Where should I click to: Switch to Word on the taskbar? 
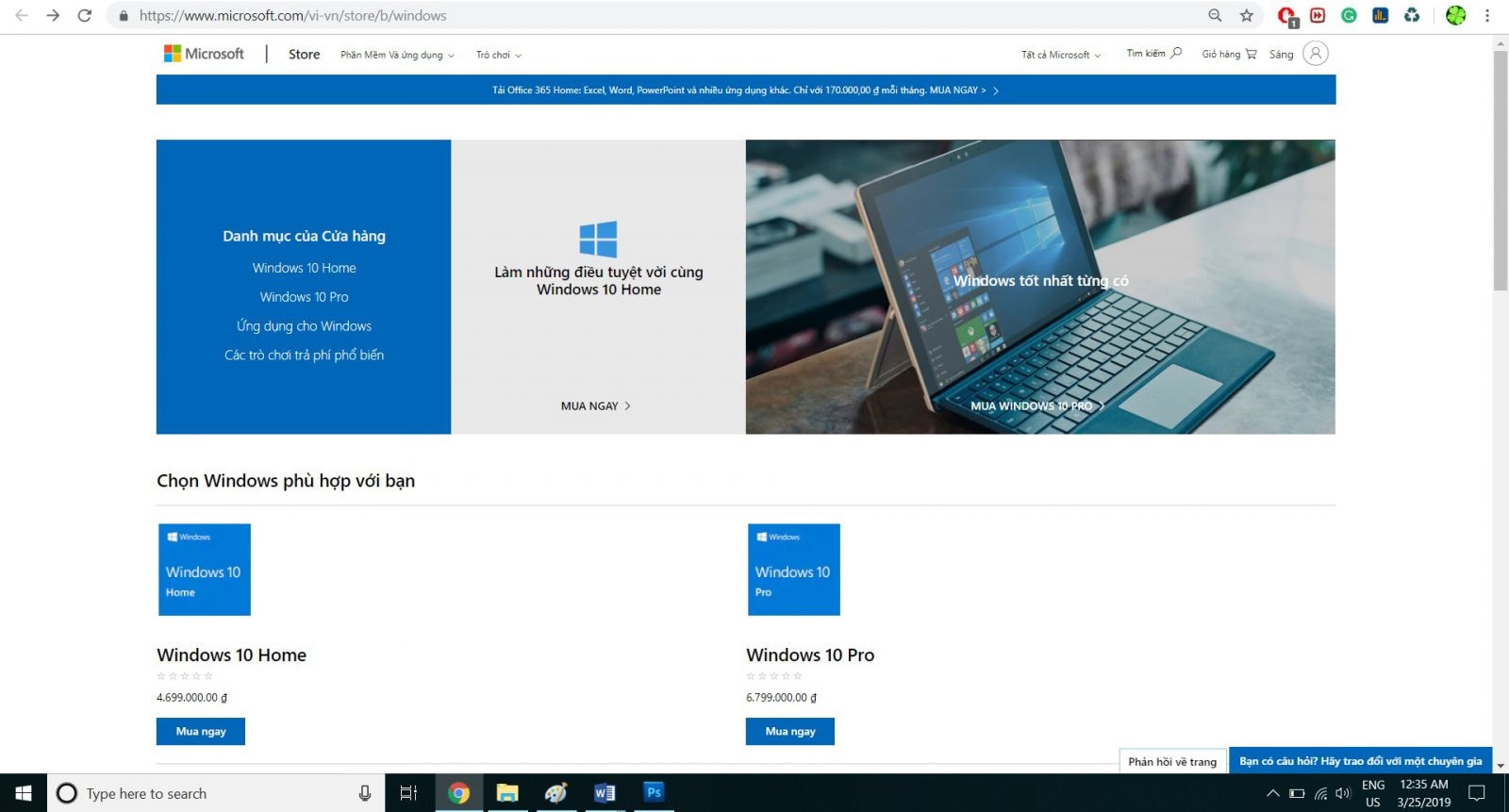coord(605,793)
